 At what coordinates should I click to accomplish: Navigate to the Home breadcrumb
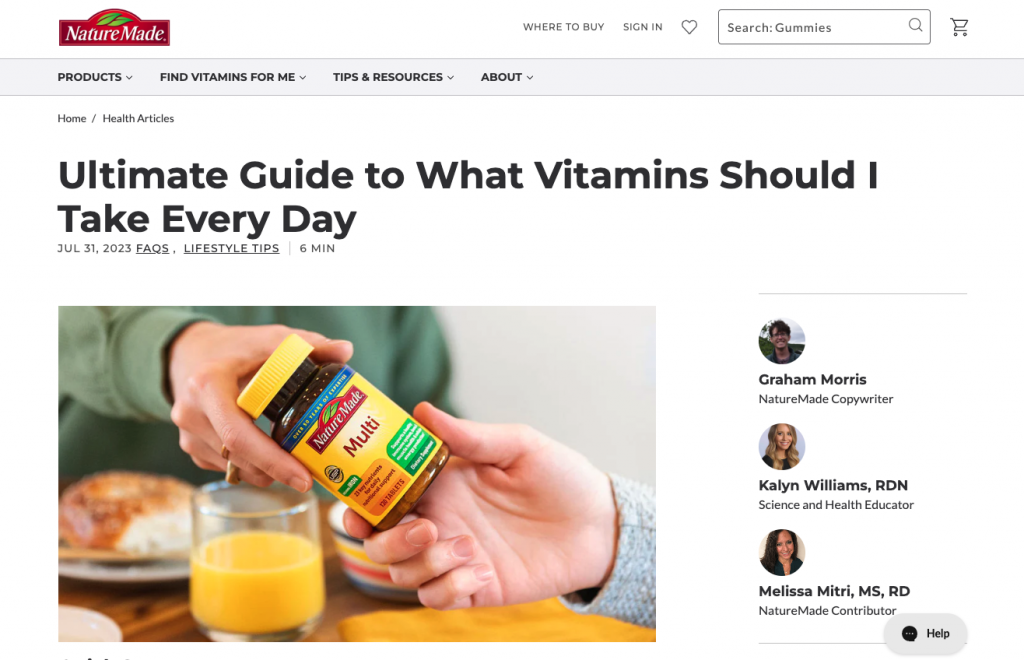coord(72,118)
